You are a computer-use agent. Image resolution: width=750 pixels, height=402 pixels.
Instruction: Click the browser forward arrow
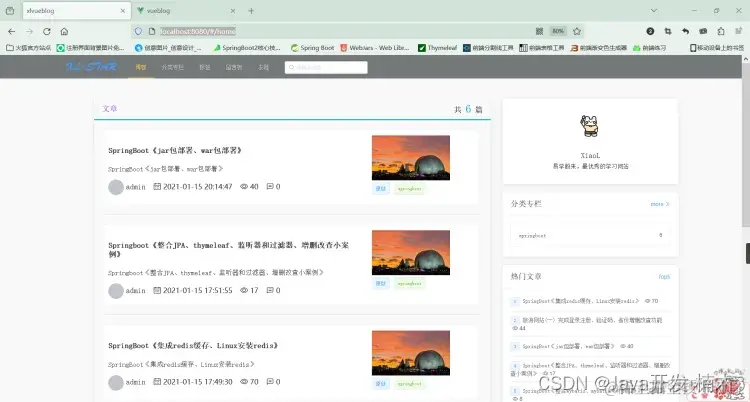point(29,31)
